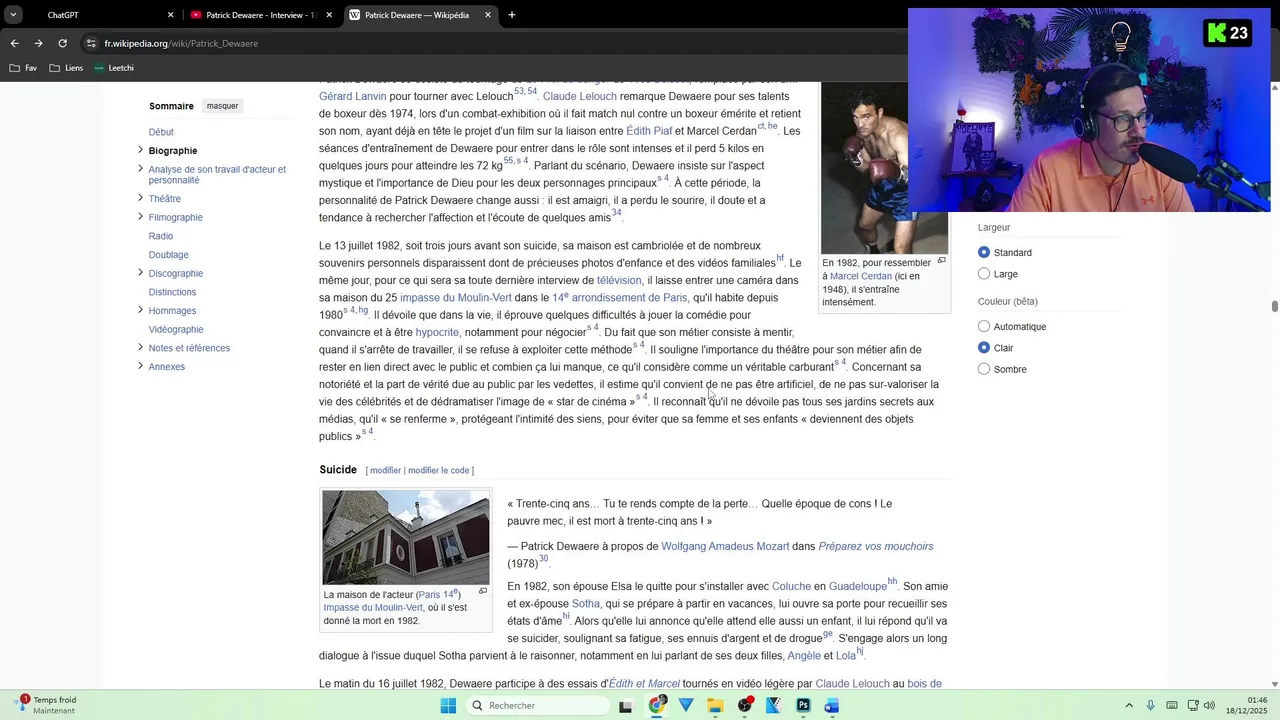Open Task View in the taskbar

(626, 705)
